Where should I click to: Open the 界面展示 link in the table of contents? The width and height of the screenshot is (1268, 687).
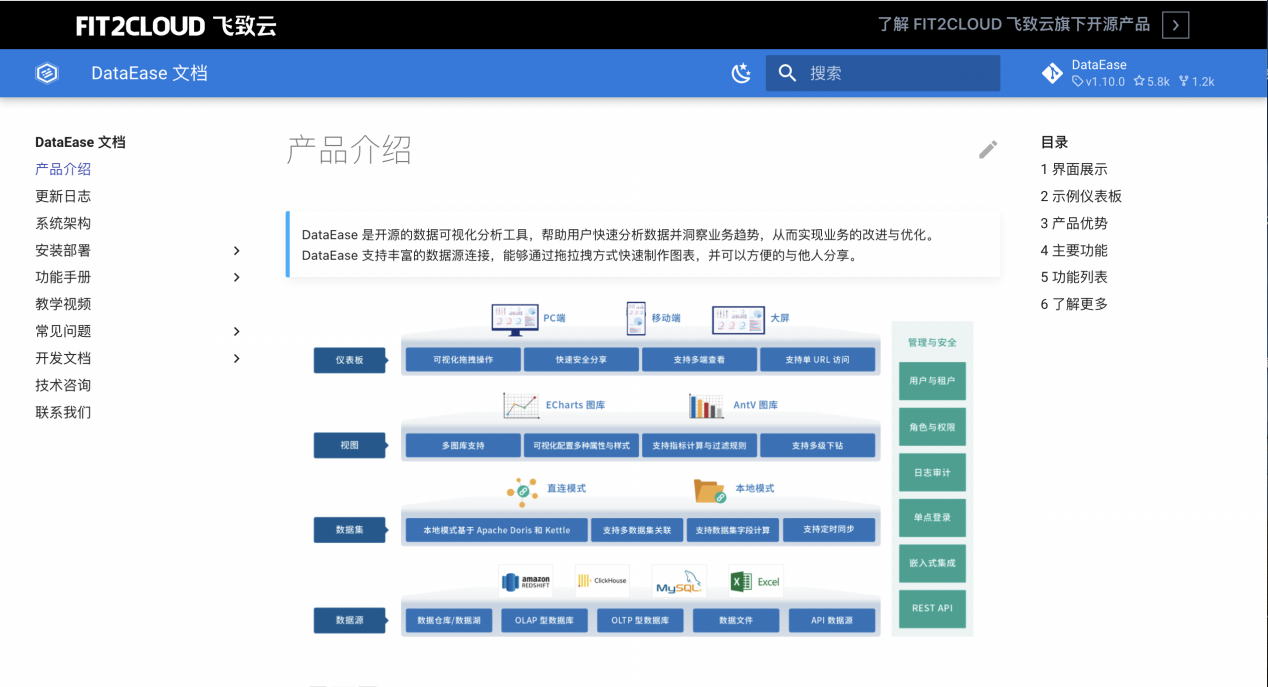click(1075, 169)
